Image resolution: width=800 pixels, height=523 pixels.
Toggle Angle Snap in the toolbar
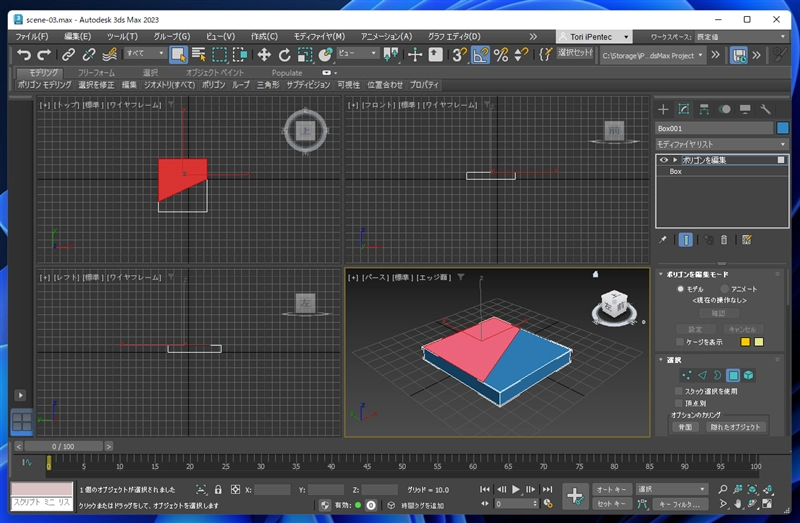pos(480,55)
